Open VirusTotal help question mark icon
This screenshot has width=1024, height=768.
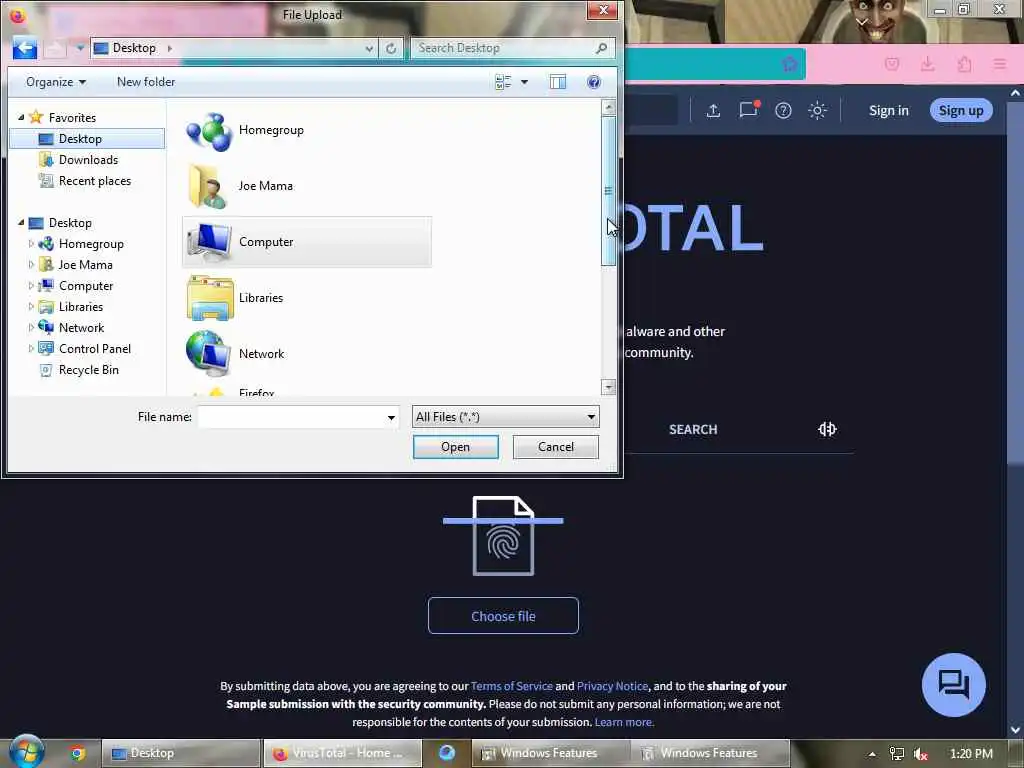(783, 110)
